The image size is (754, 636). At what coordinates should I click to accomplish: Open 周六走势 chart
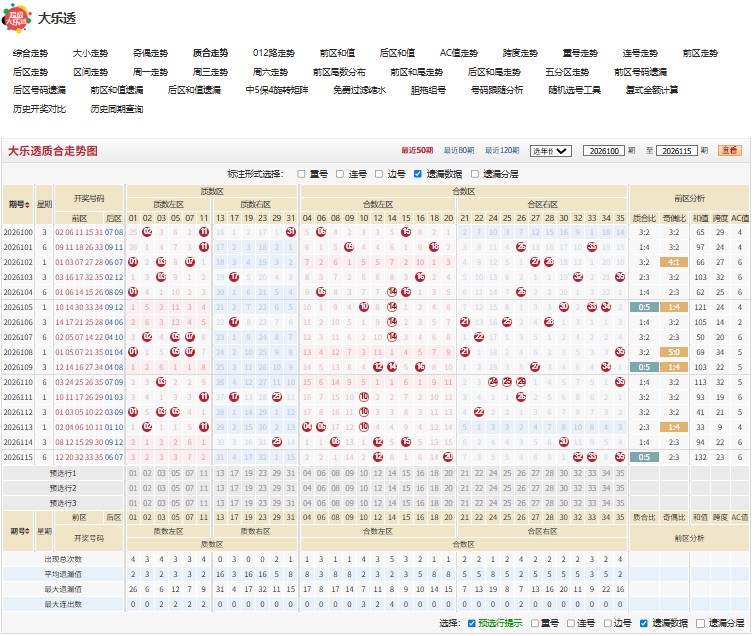270,72
